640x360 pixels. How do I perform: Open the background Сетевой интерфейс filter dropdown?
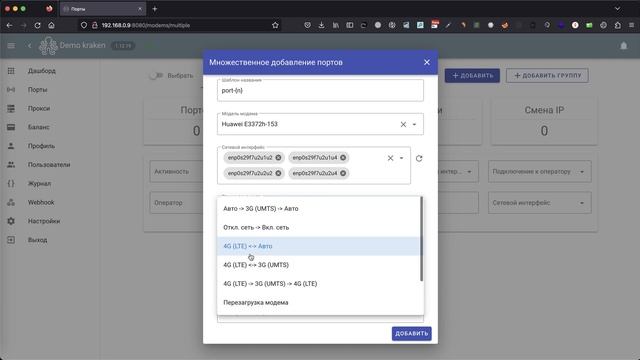click(x=540, y=203)
